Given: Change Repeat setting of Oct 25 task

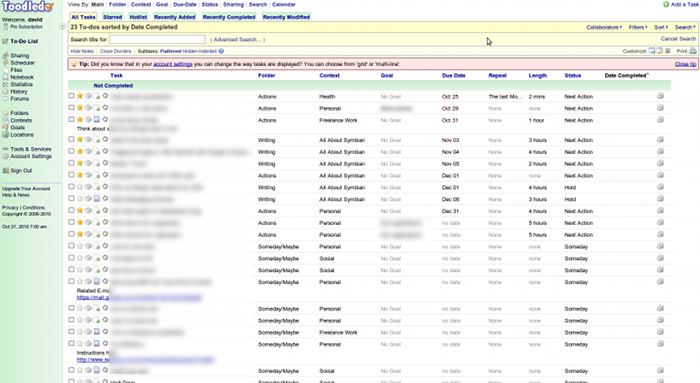Looking at the screenshot, I should click(x=505, y=96).
